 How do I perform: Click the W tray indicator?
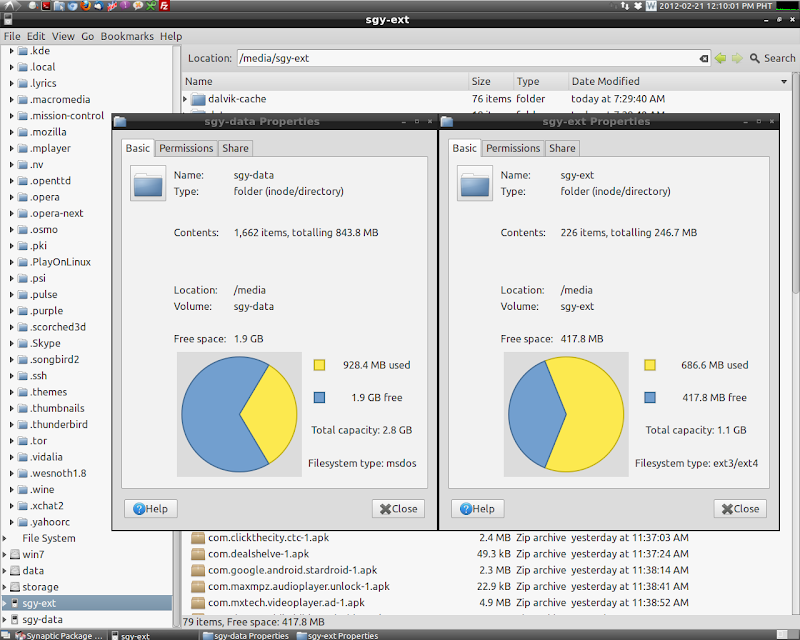(651, 6)
